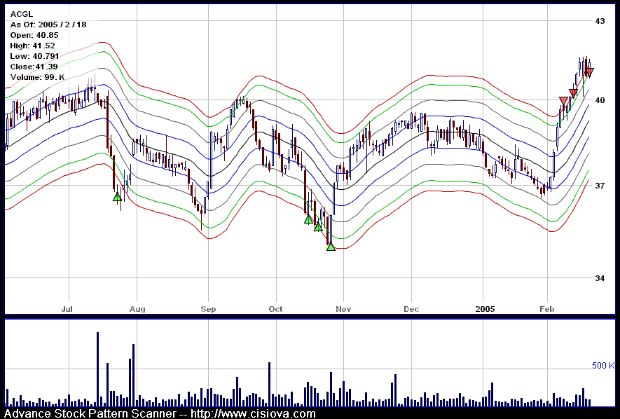Image resolution: width=620 pixels, height=419 pixels.
Task: Click the 'Low: 40.791' value
Action: 34,56
